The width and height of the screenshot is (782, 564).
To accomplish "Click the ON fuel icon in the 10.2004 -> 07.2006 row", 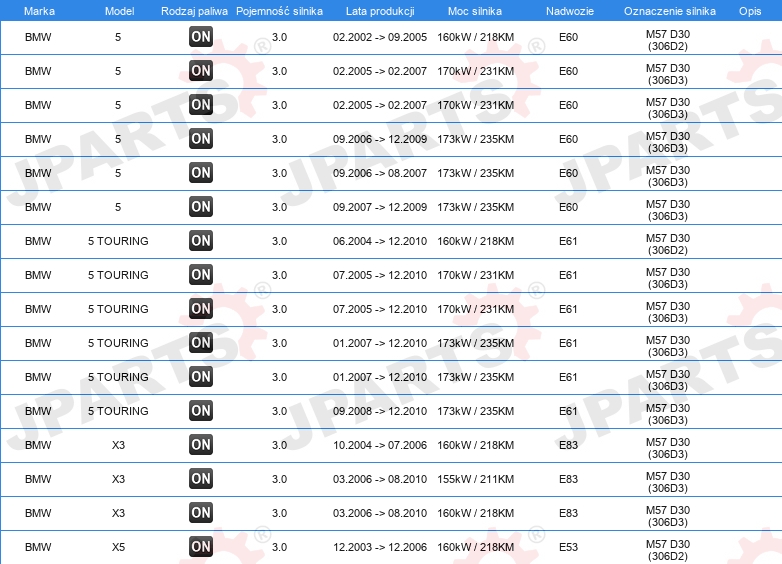I will 201,444.
